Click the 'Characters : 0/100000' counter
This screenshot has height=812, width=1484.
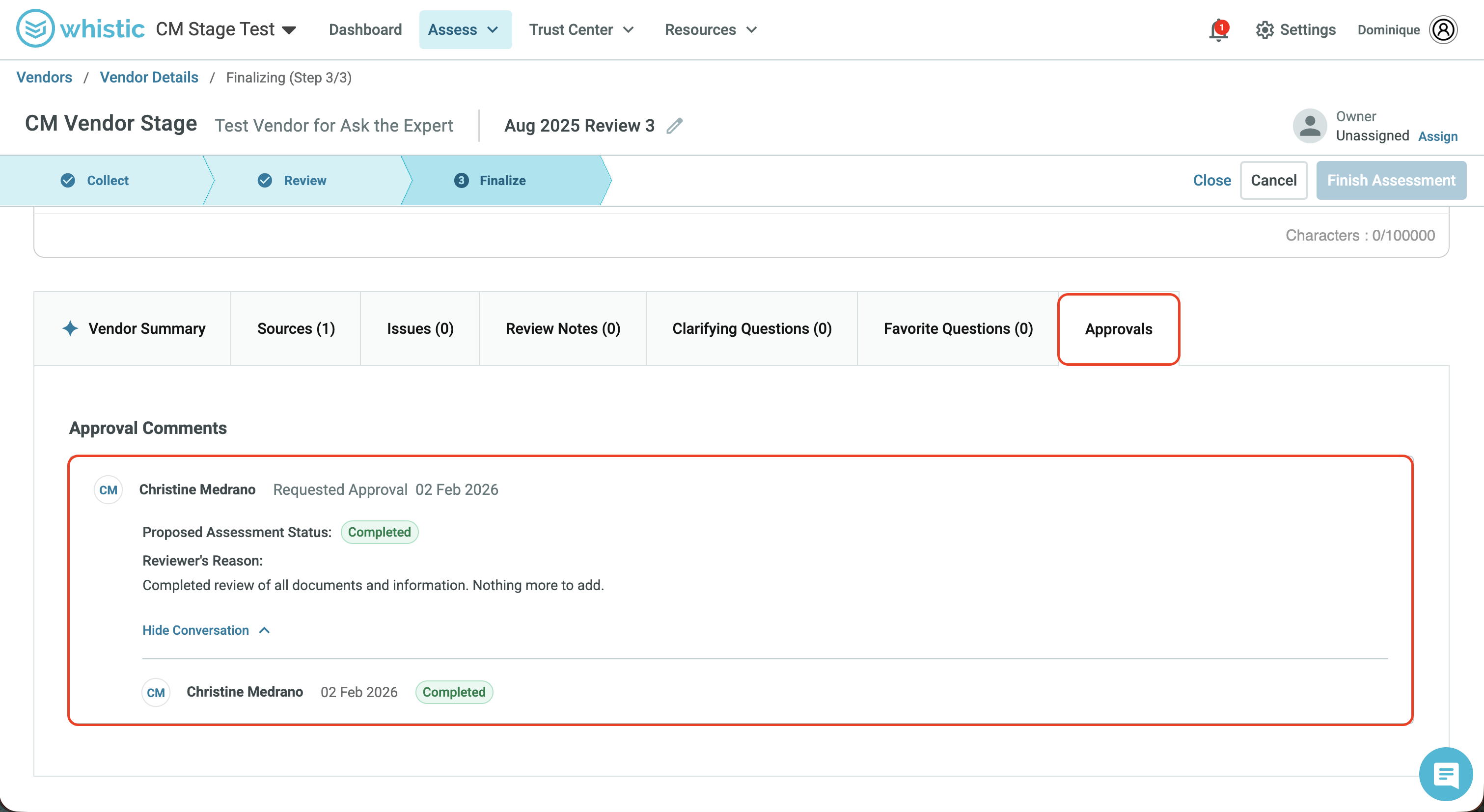[1360, 235]
